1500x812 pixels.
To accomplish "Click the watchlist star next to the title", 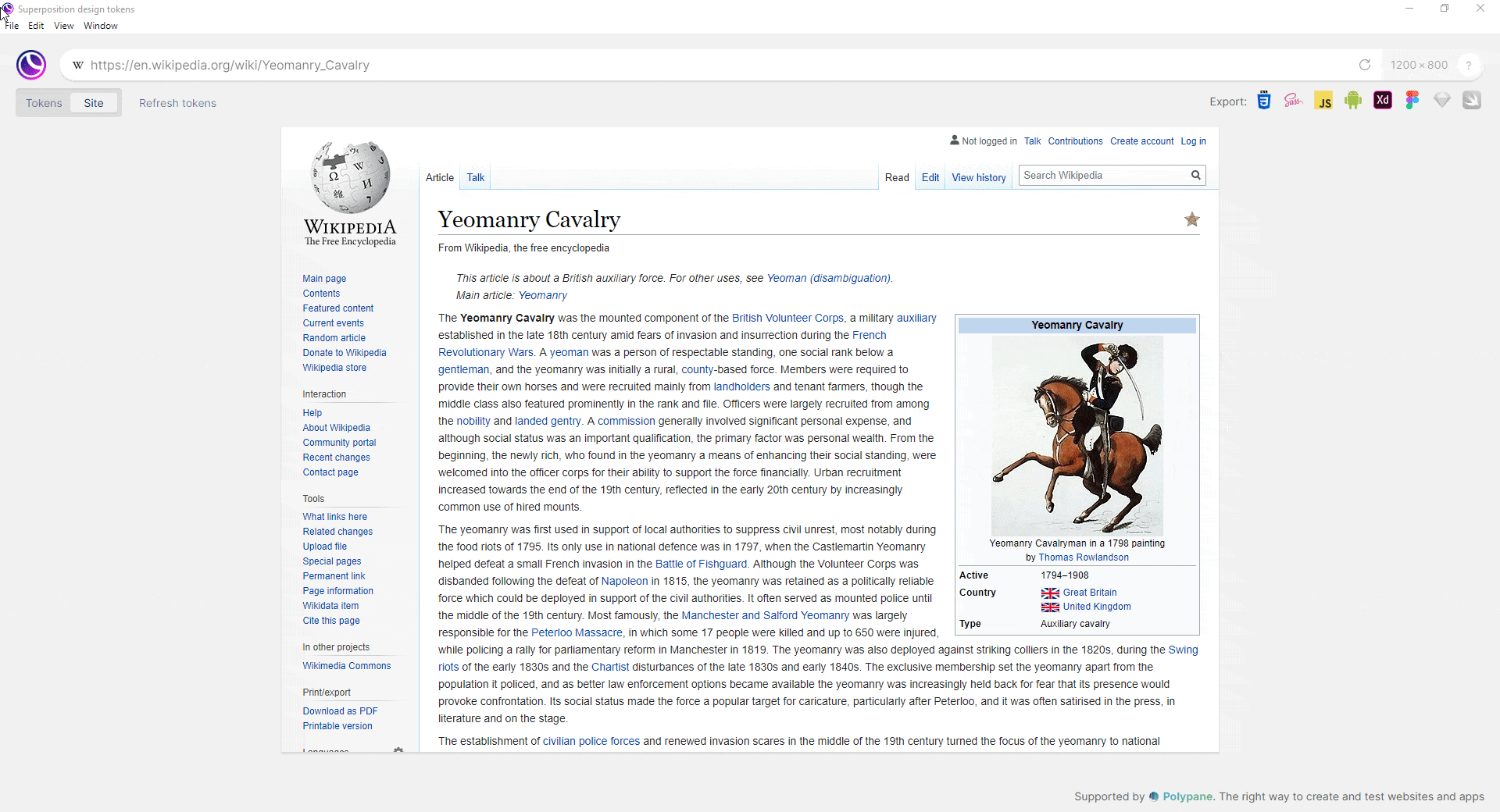I will coord(1191,219).
